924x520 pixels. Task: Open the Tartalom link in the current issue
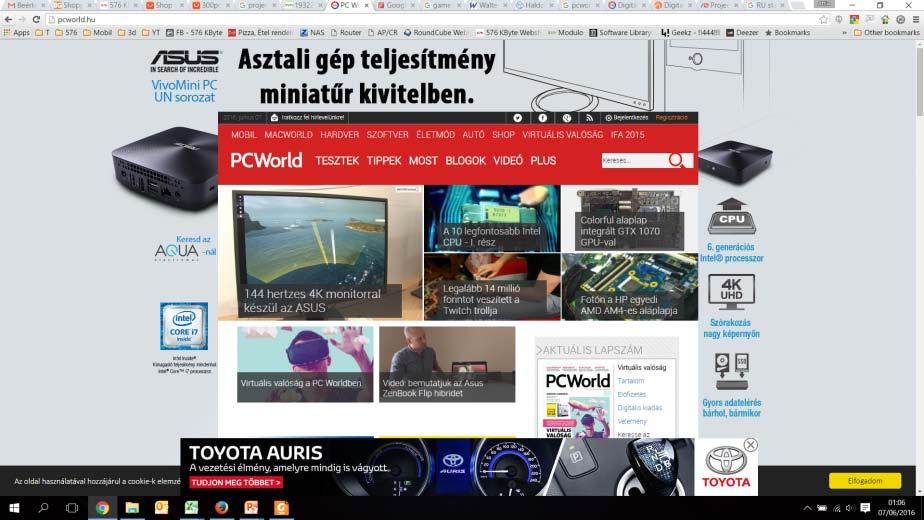click(631, 381)
